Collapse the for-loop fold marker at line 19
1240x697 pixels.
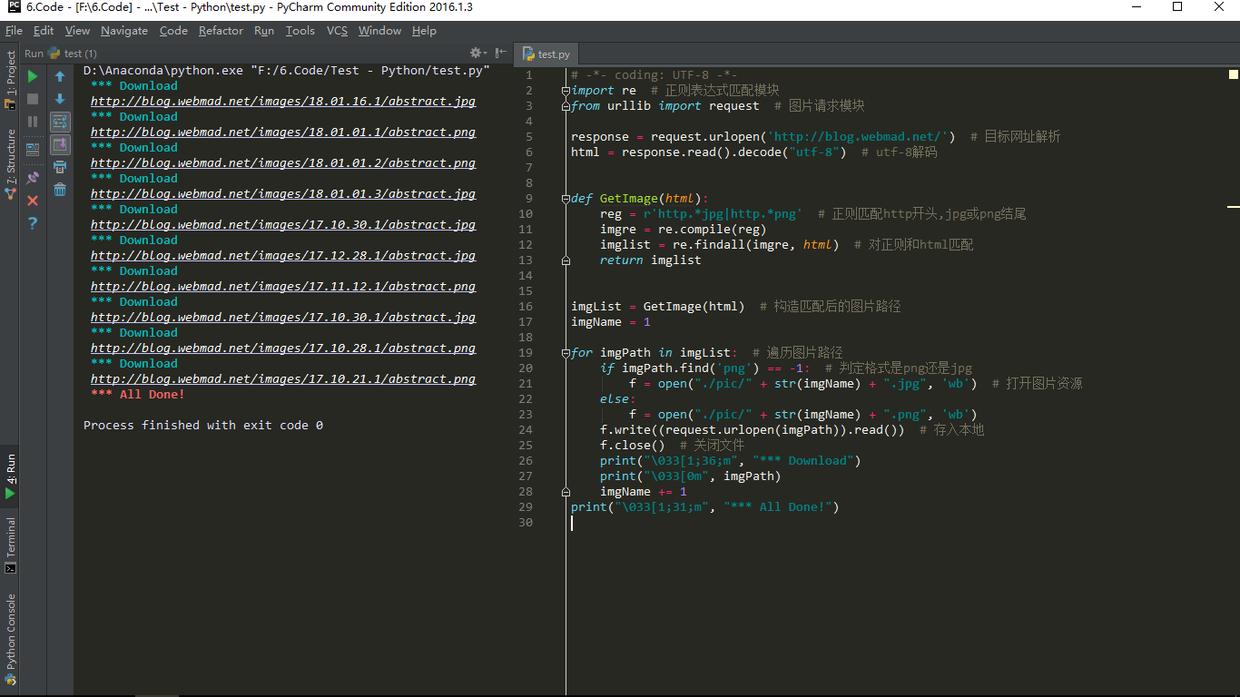click(x=566, y=353)
